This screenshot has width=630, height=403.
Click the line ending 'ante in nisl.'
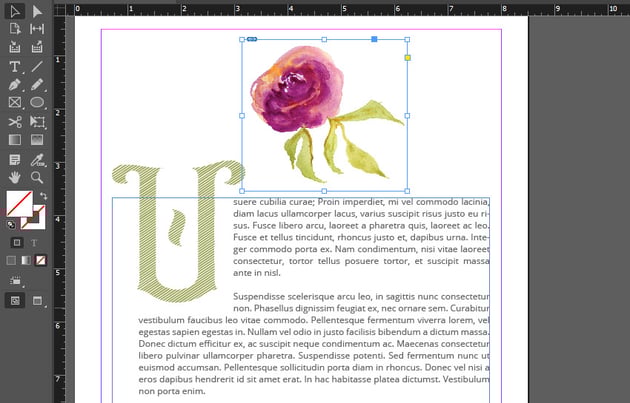(x=257, y=273)
